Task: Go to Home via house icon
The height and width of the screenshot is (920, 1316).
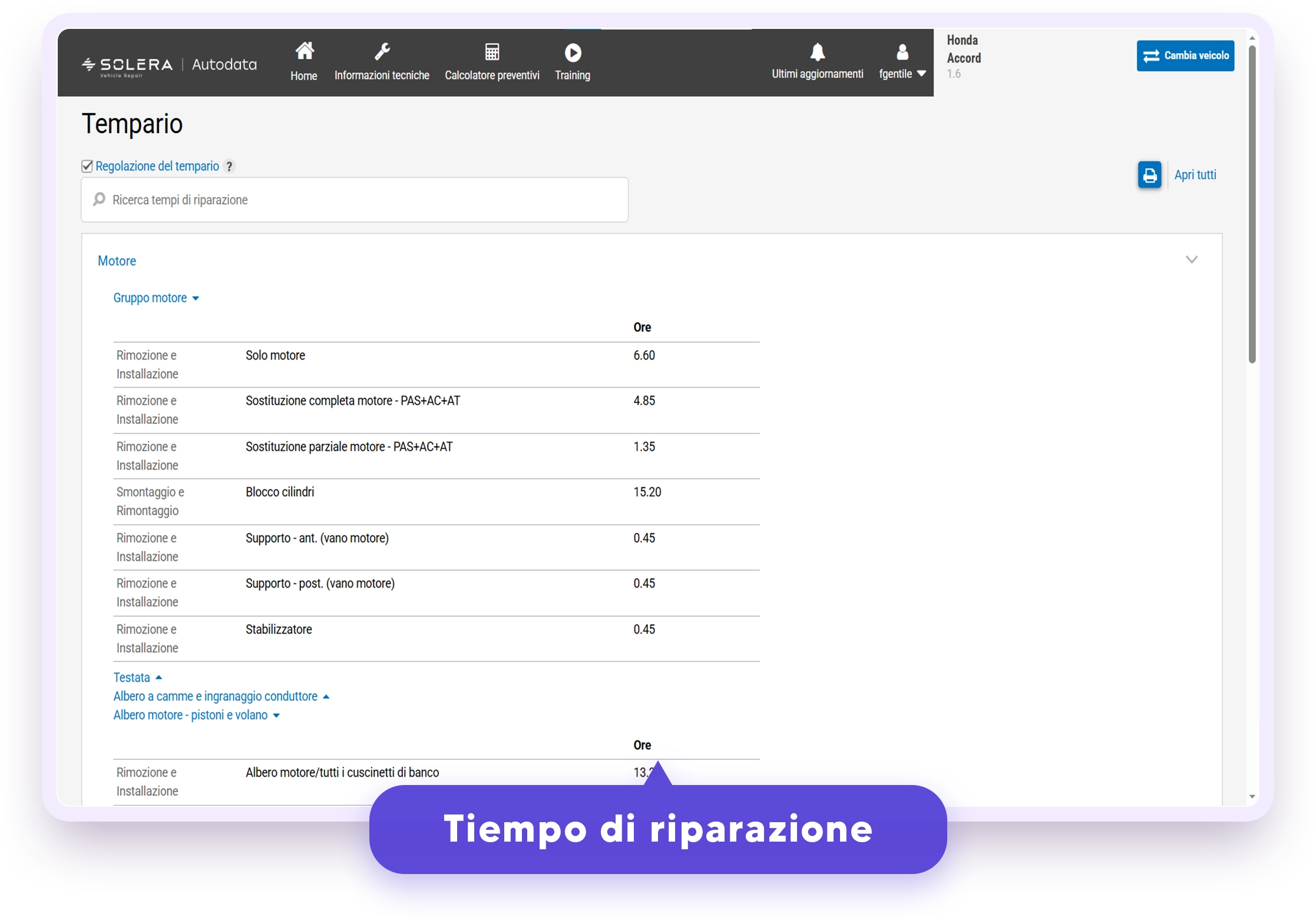Action: tap(304, 51)
